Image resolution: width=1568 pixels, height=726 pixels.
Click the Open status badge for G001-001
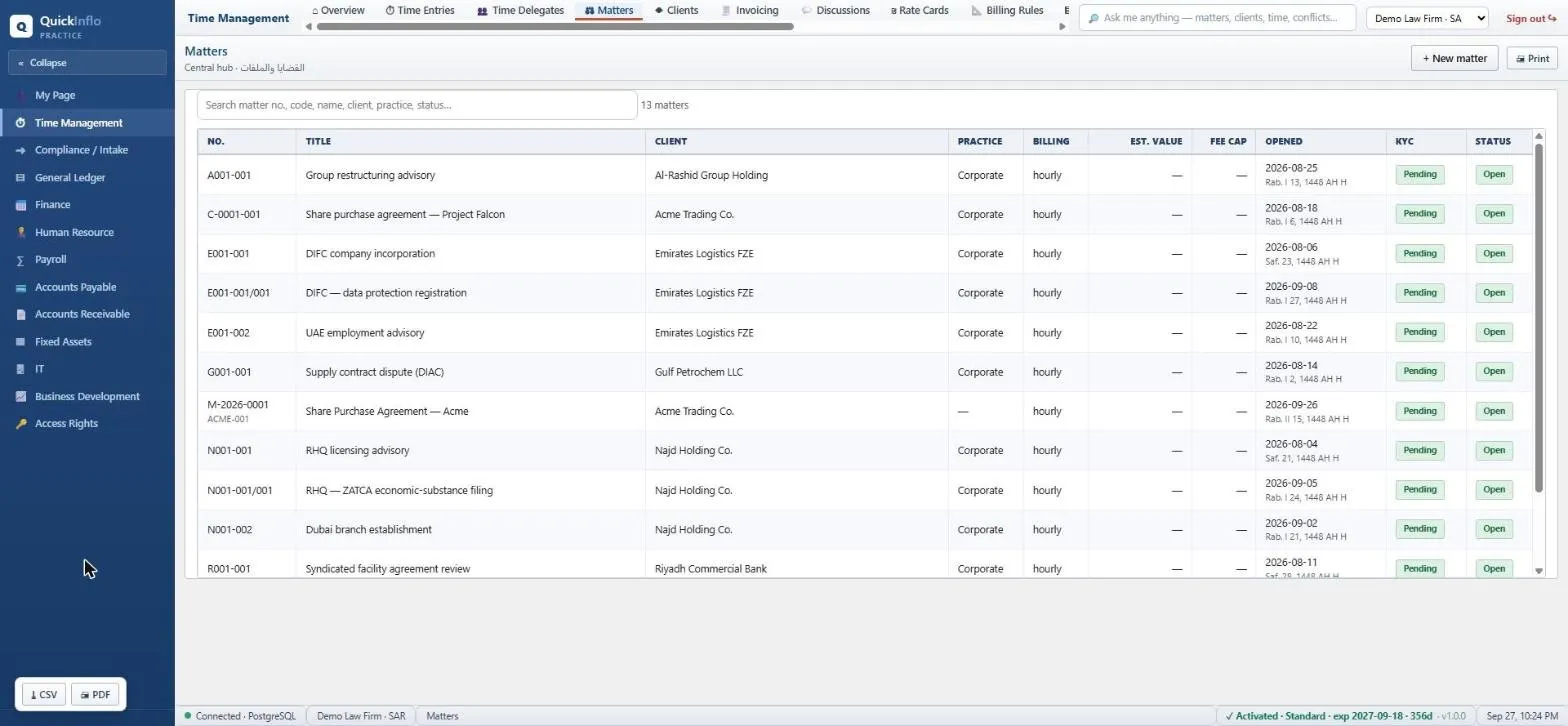click(1494, 372)
